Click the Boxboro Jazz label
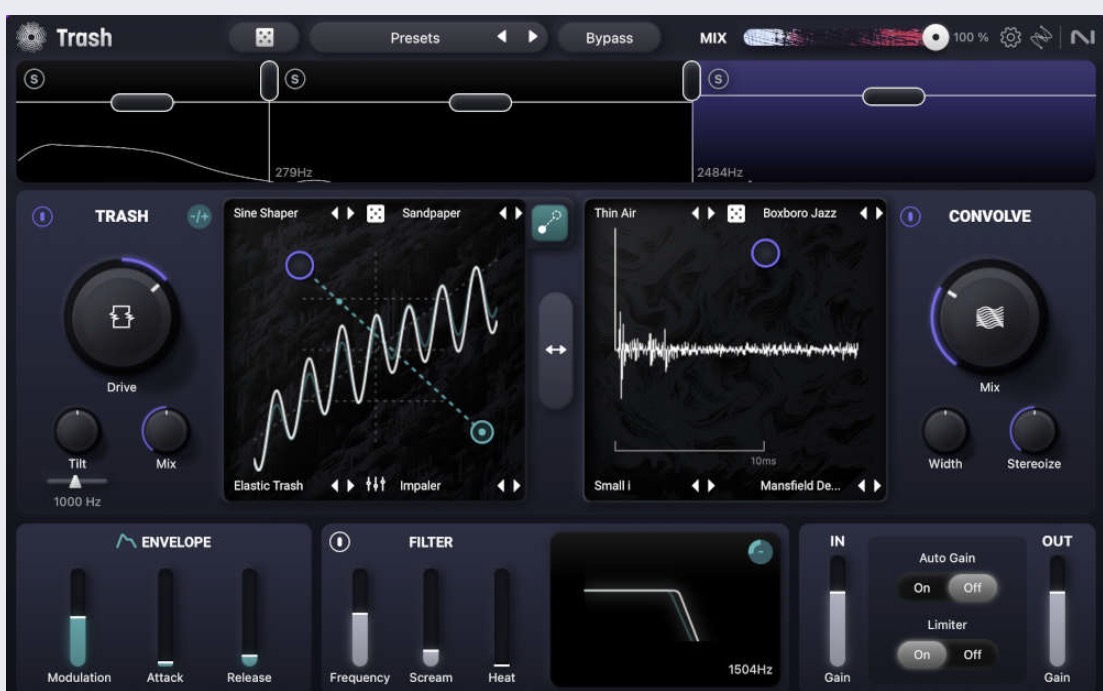The width and height of the screenshot is (1103, 691). click(800, 213)
